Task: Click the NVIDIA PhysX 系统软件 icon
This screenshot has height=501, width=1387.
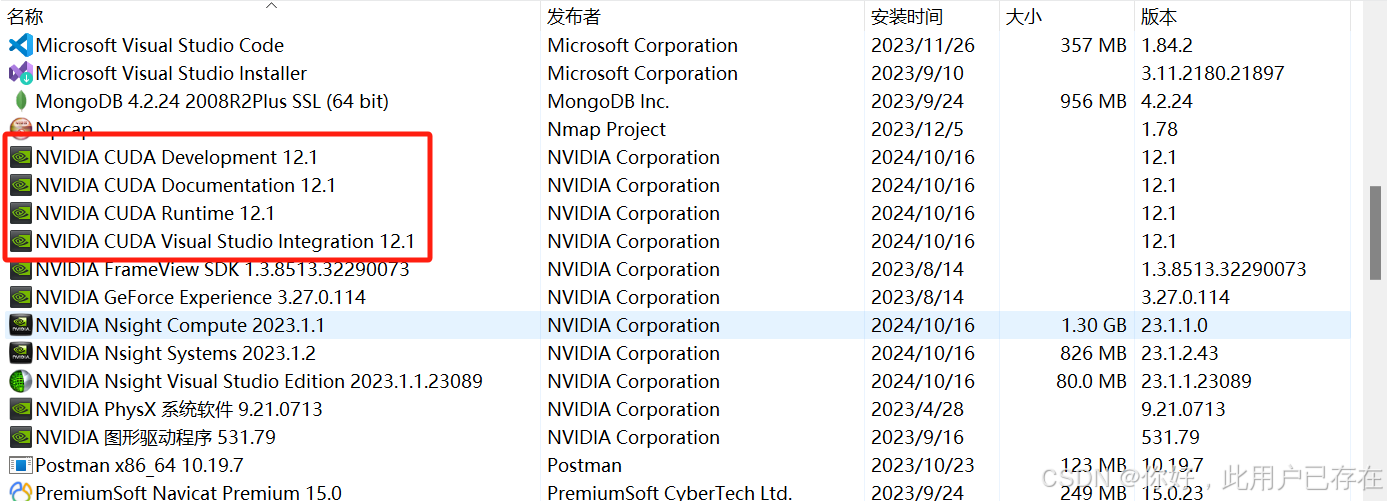Action: (x=20, y=409)
